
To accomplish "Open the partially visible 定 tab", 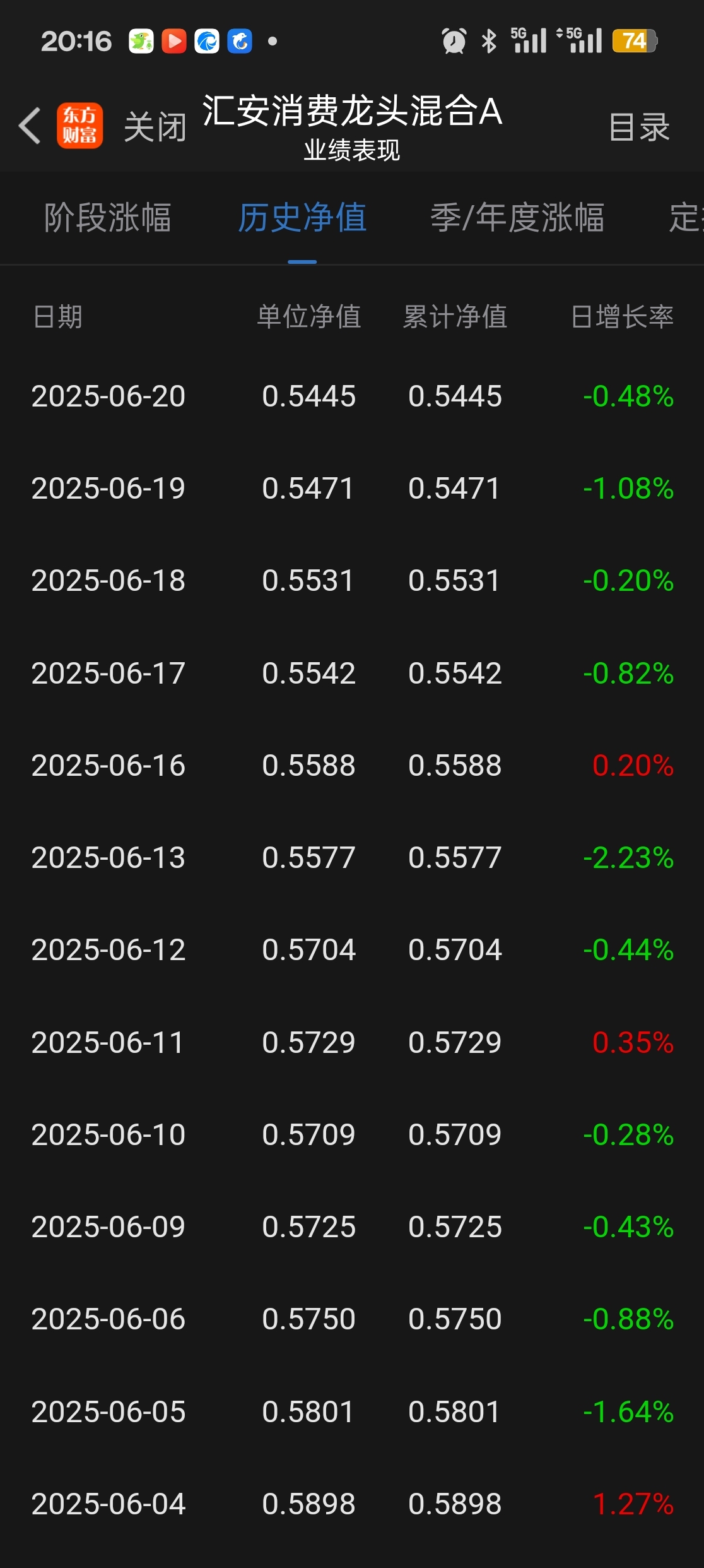I will pyautogui.click(x=686, y=218).
